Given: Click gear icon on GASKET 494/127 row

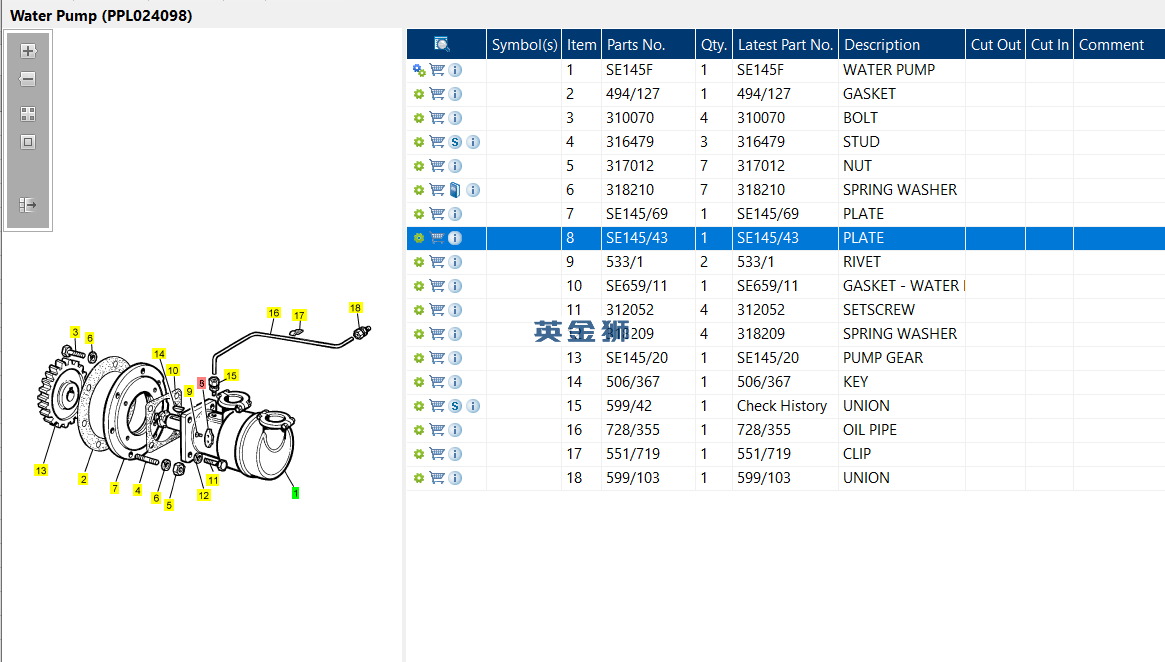Looking at the screenshot, I should pyautogui.click(x=419, y=94).
